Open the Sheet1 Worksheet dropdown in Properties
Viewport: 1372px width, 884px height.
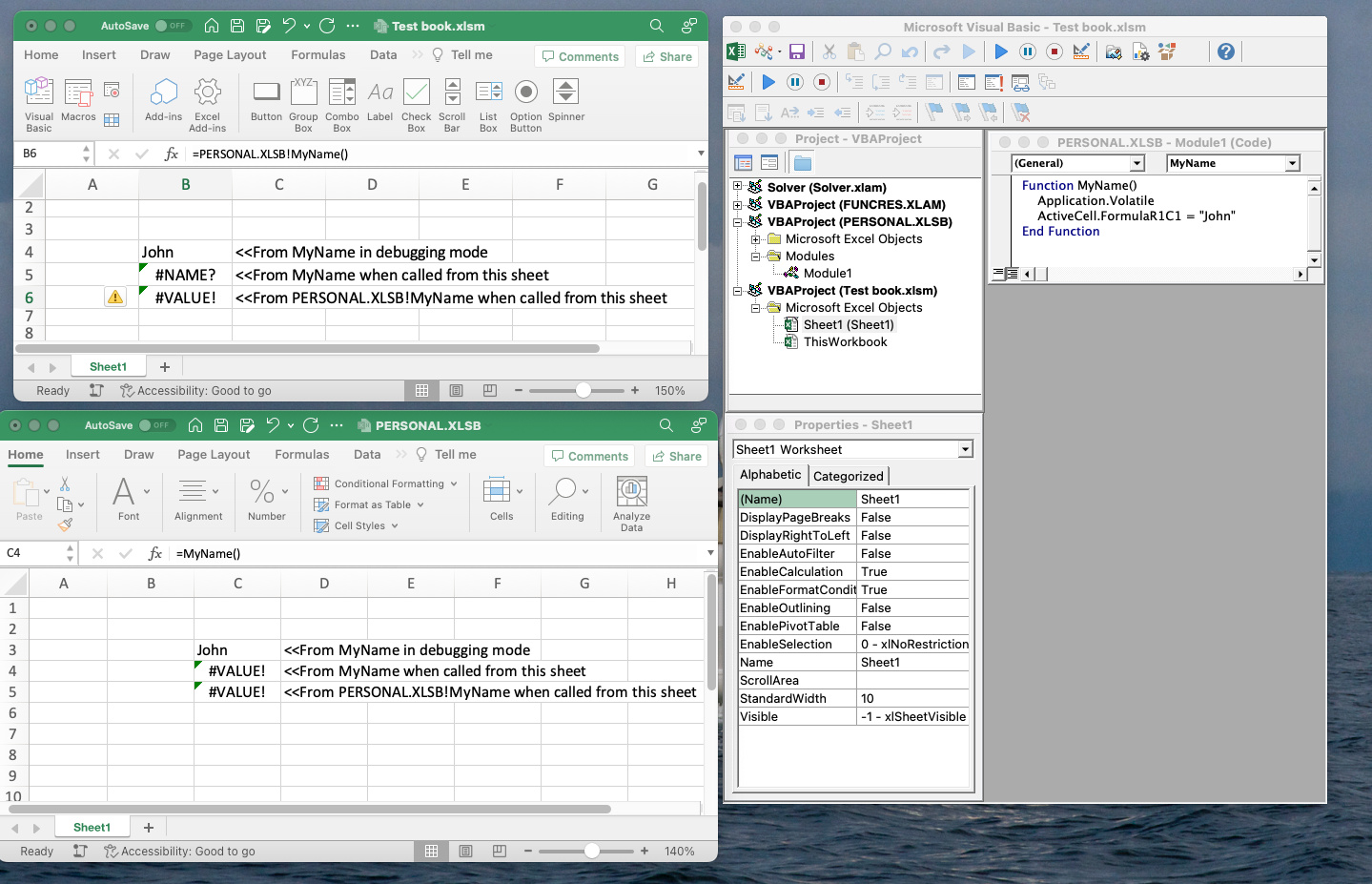(965, 449)
